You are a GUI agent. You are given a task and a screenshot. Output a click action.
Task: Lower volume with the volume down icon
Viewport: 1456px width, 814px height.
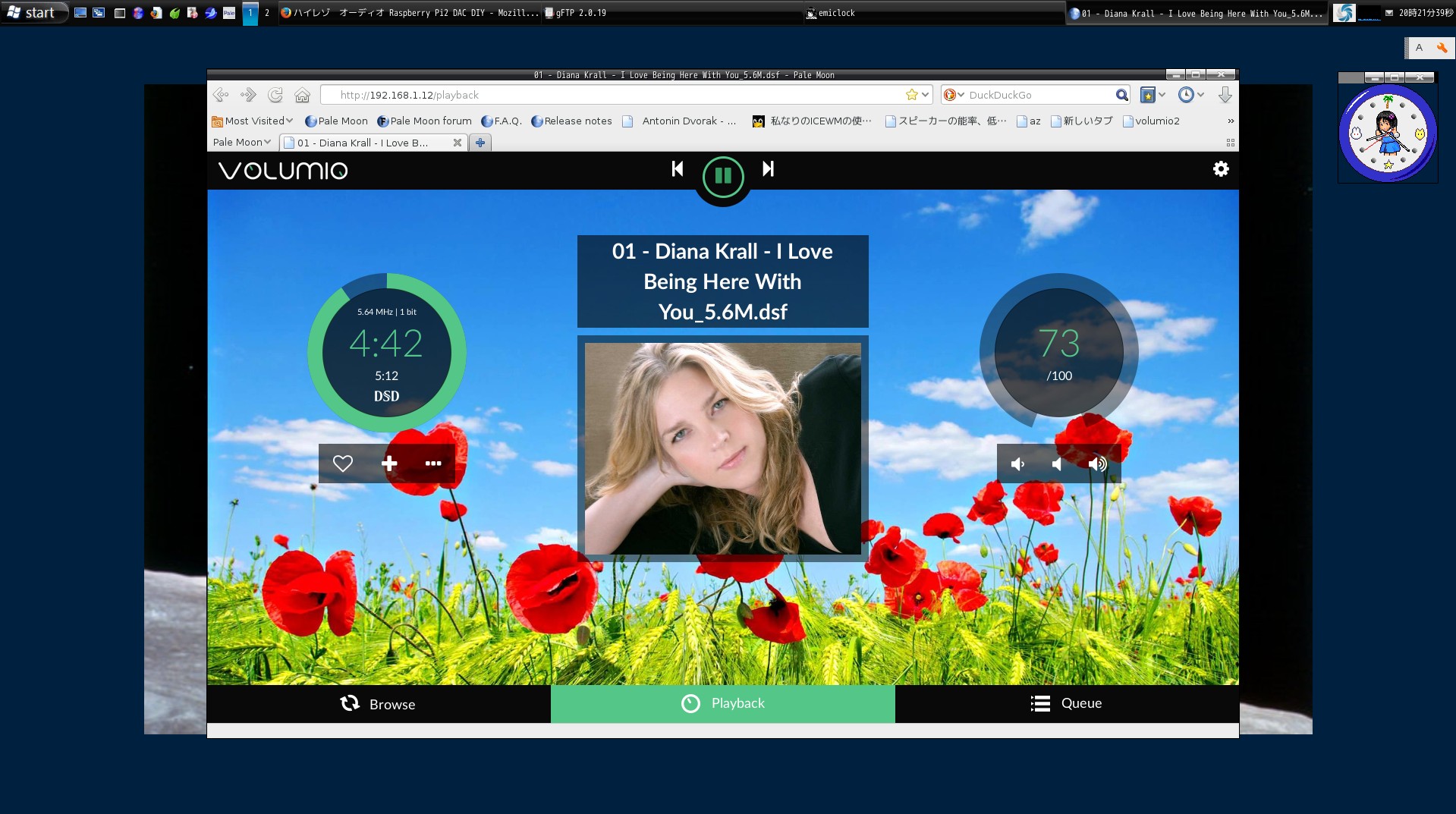pos(1017,464)
